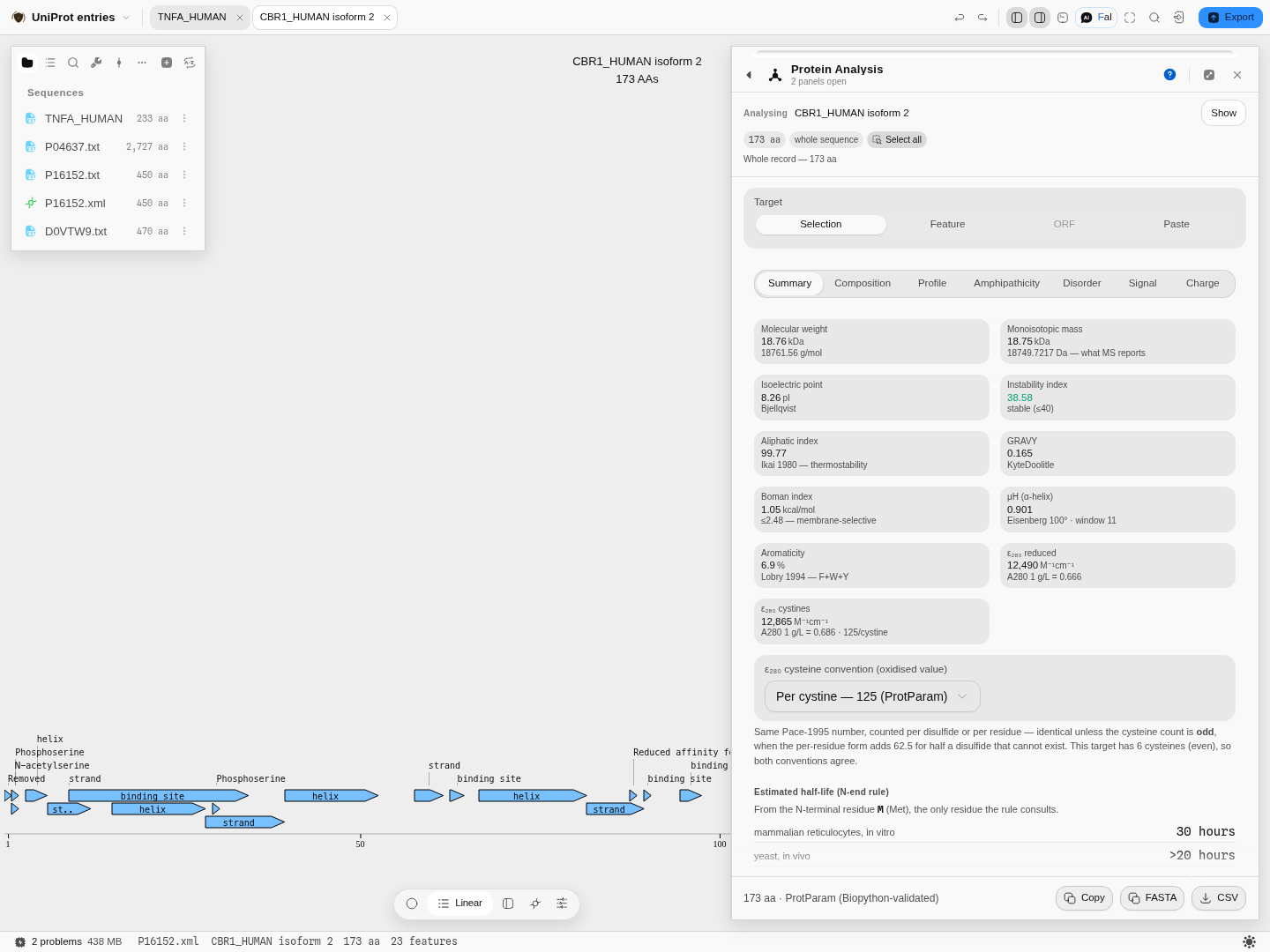The image size is (1270, 952).
Task: Open the Profile tab
Action: pyautogui.click(x=932, y=284)
